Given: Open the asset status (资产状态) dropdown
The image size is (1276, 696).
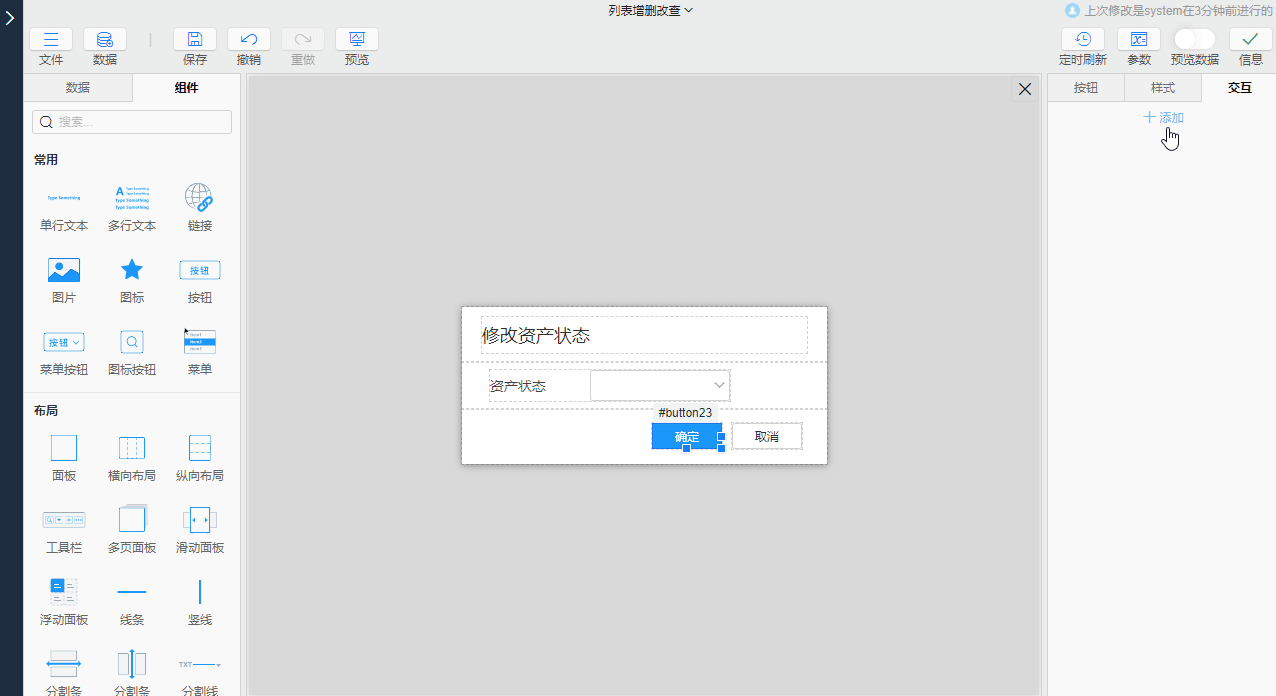Looking at the screenshot, I should (x=660, y=386).
